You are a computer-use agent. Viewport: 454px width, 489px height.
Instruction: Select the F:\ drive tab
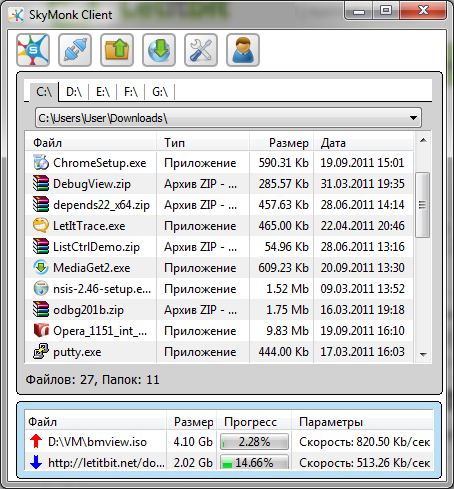131,92
